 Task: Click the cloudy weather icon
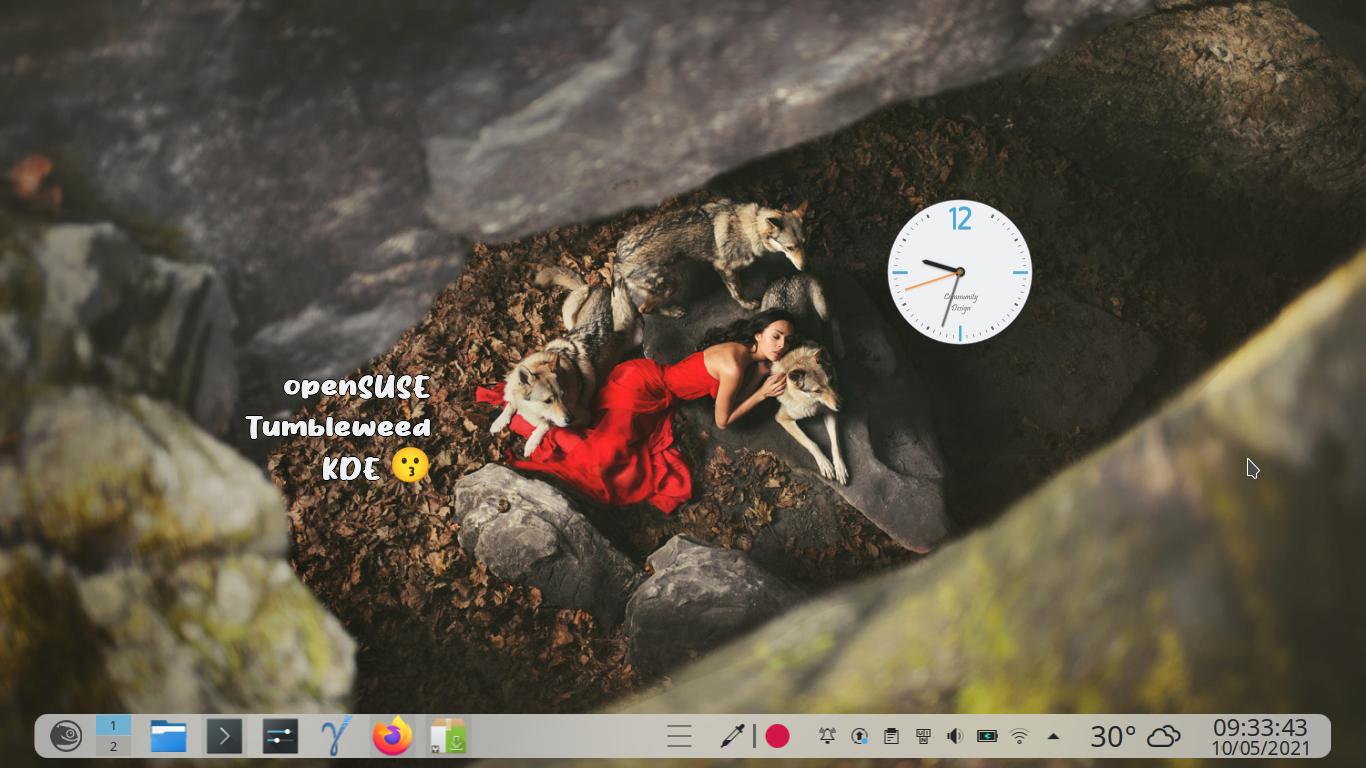(1163, 737)
